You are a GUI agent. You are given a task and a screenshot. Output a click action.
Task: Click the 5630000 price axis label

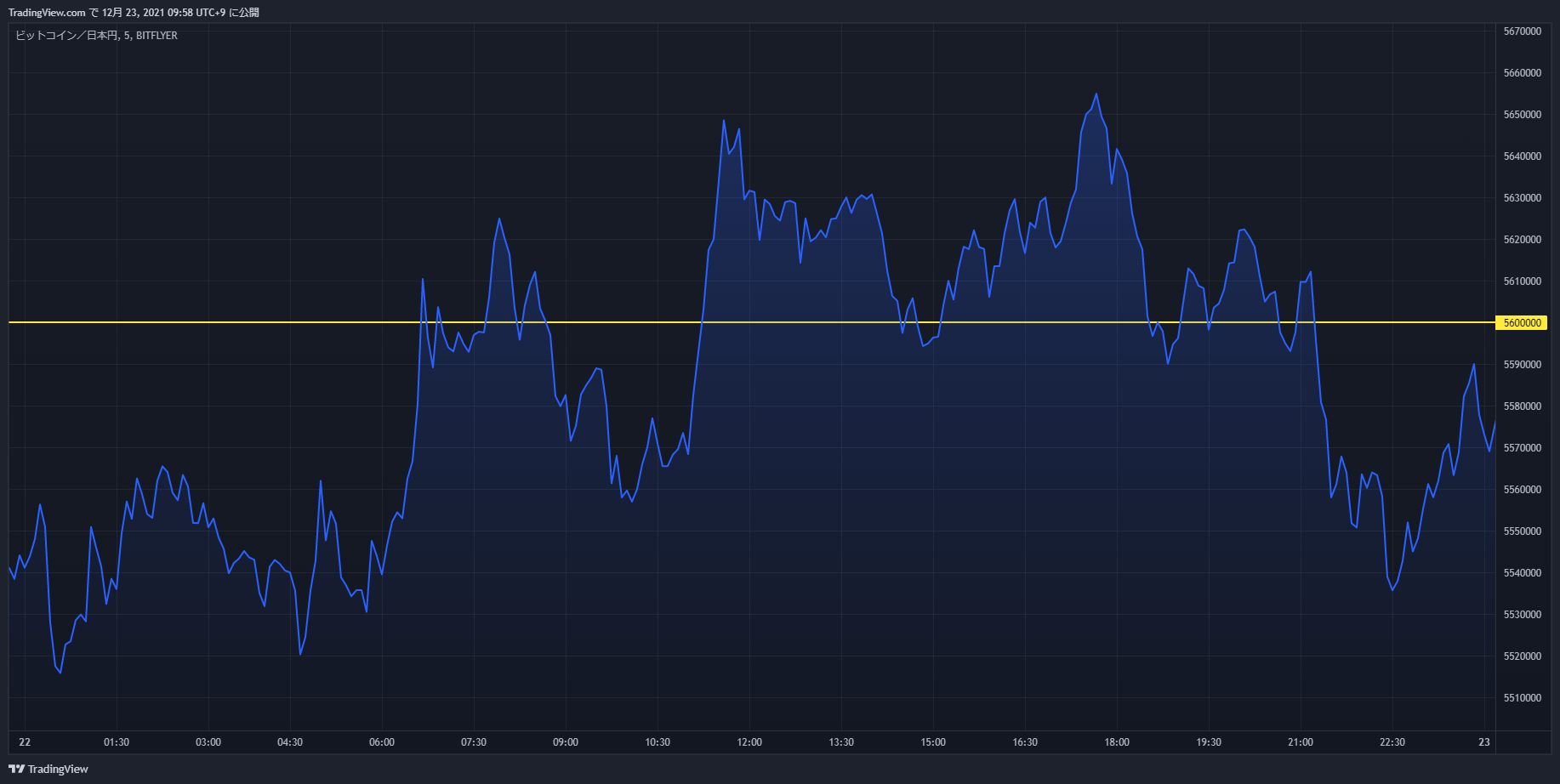pyautogui.click(x=1523, y=198)
